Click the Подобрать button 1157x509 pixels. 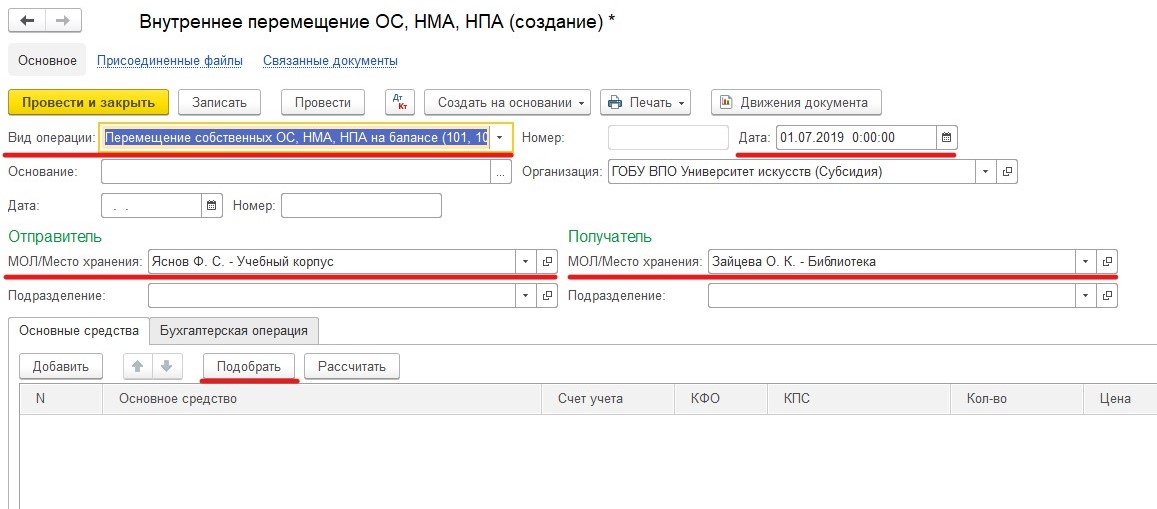point(249,366)
